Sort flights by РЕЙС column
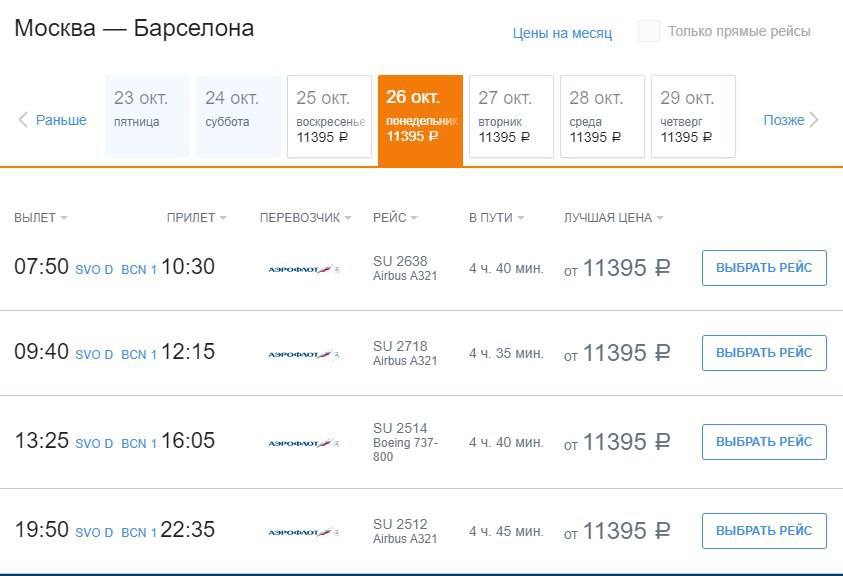 pyautogui.click(x=395, y=218)
